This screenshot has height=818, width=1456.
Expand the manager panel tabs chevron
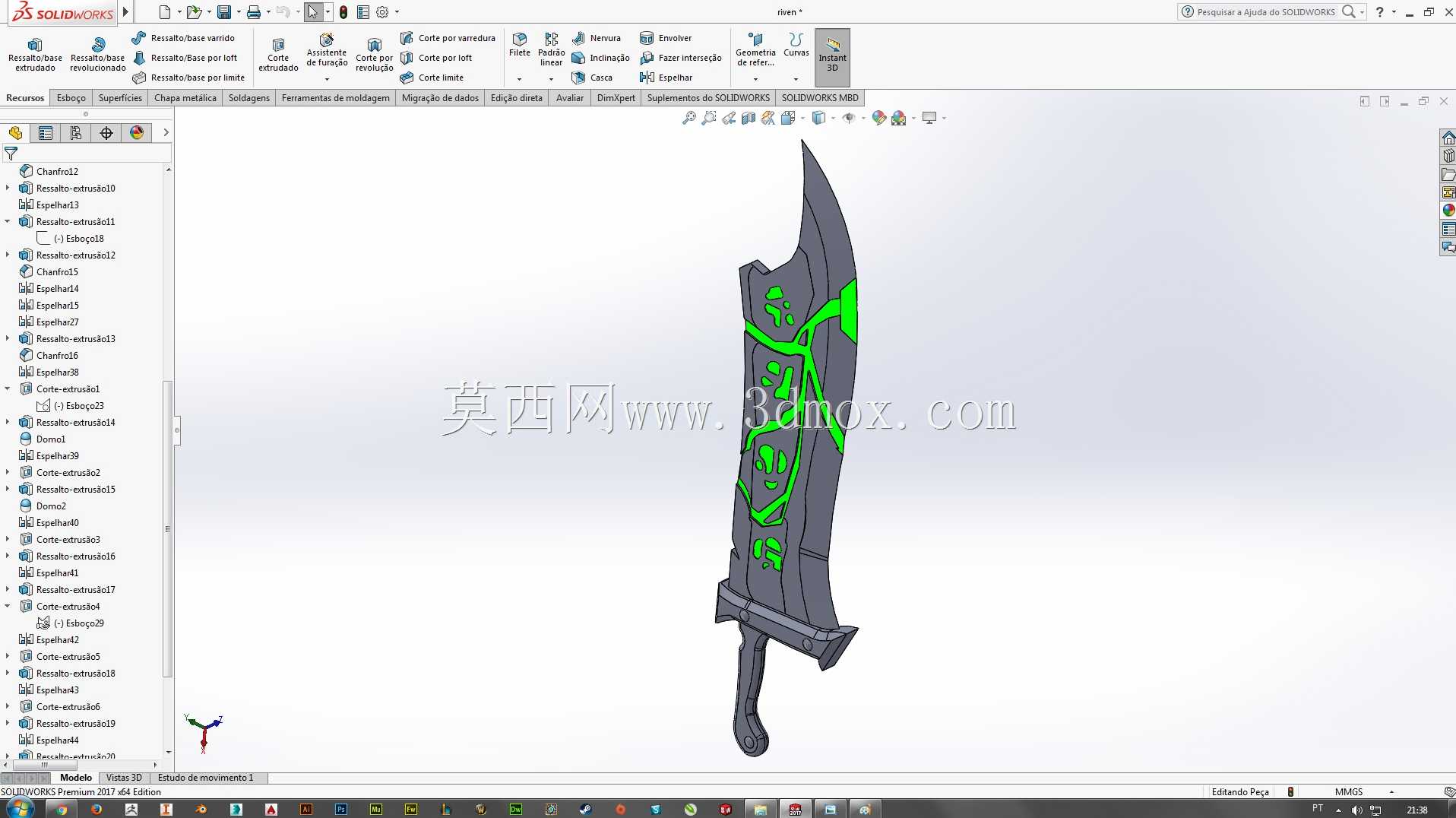click(x=166, y=133)
